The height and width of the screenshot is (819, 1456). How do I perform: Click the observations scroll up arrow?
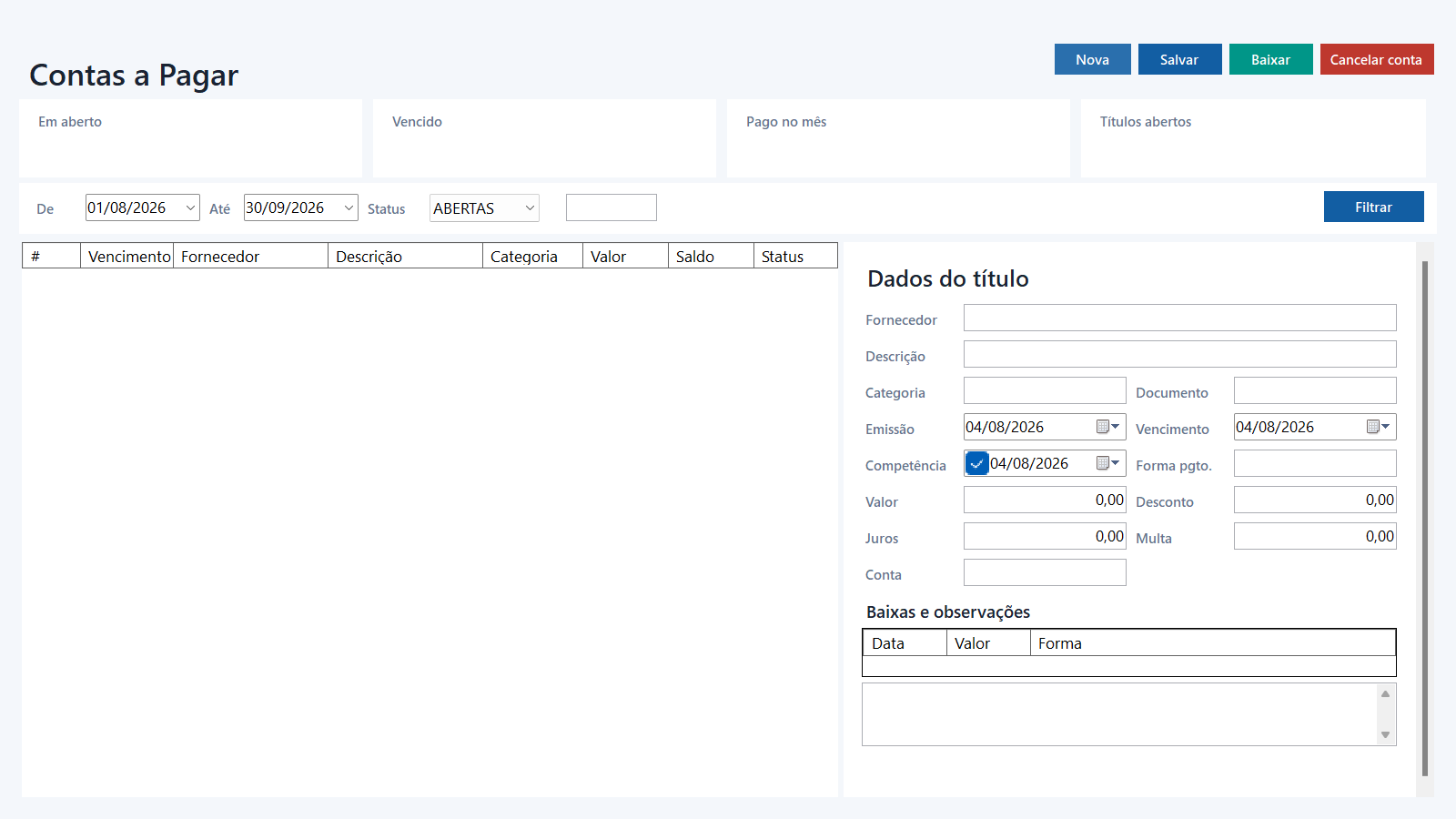coord(1386,693)
